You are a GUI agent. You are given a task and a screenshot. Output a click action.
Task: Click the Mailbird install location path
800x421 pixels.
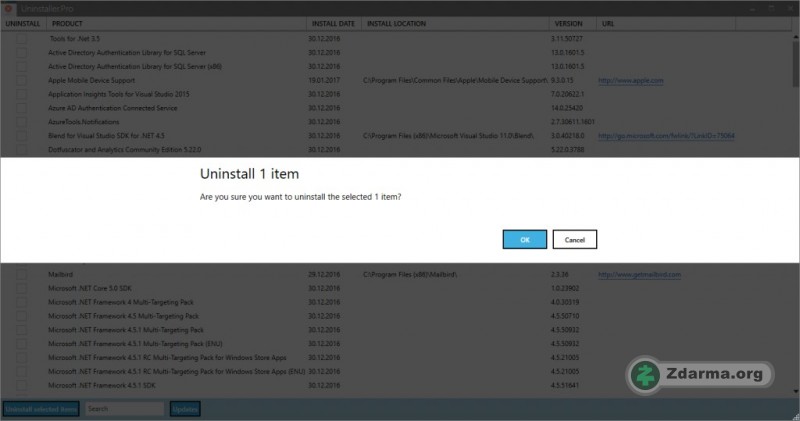pos(410,275)
